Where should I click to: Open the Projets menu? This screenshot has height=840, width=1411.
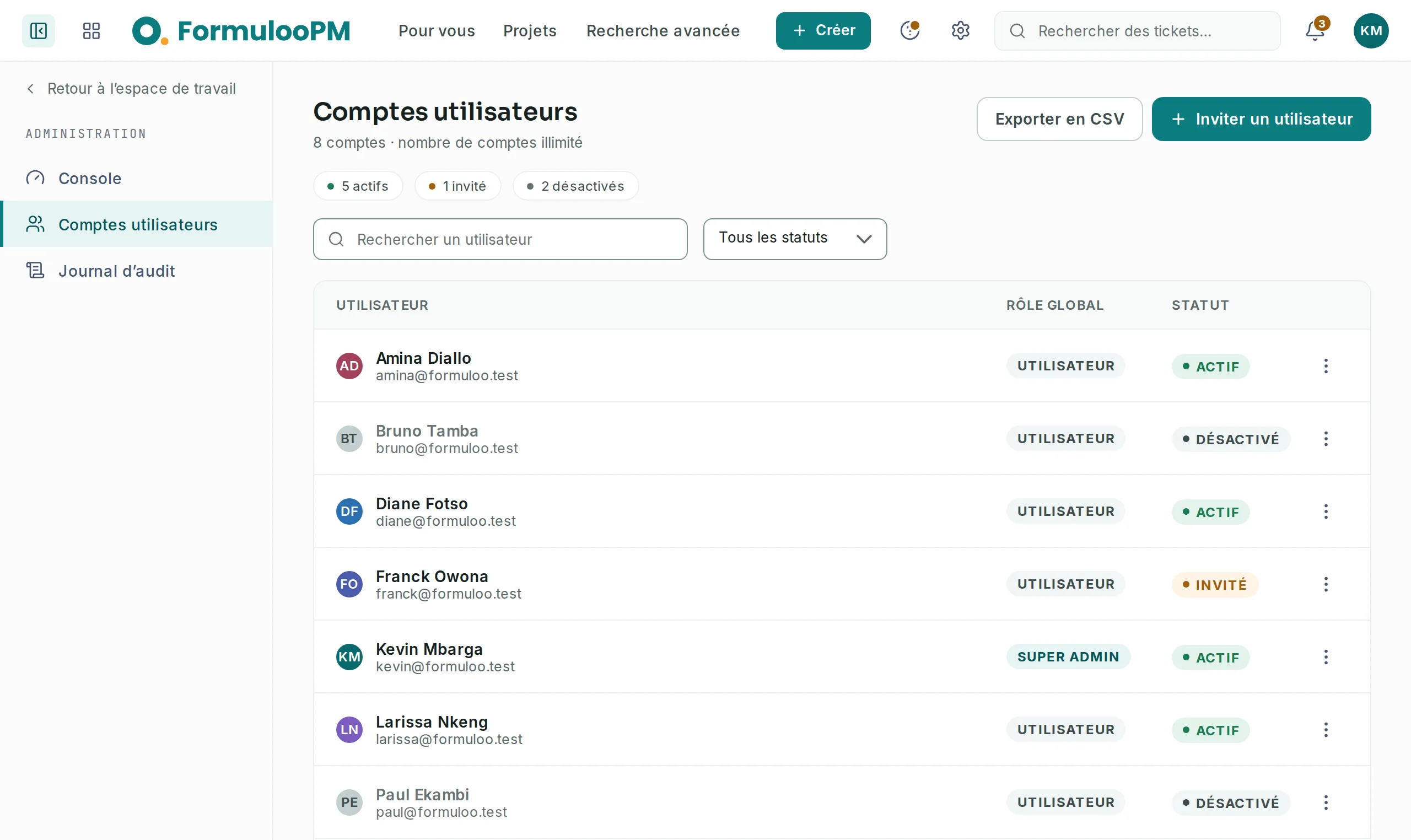pyautogui.click(x=530, y=30)
